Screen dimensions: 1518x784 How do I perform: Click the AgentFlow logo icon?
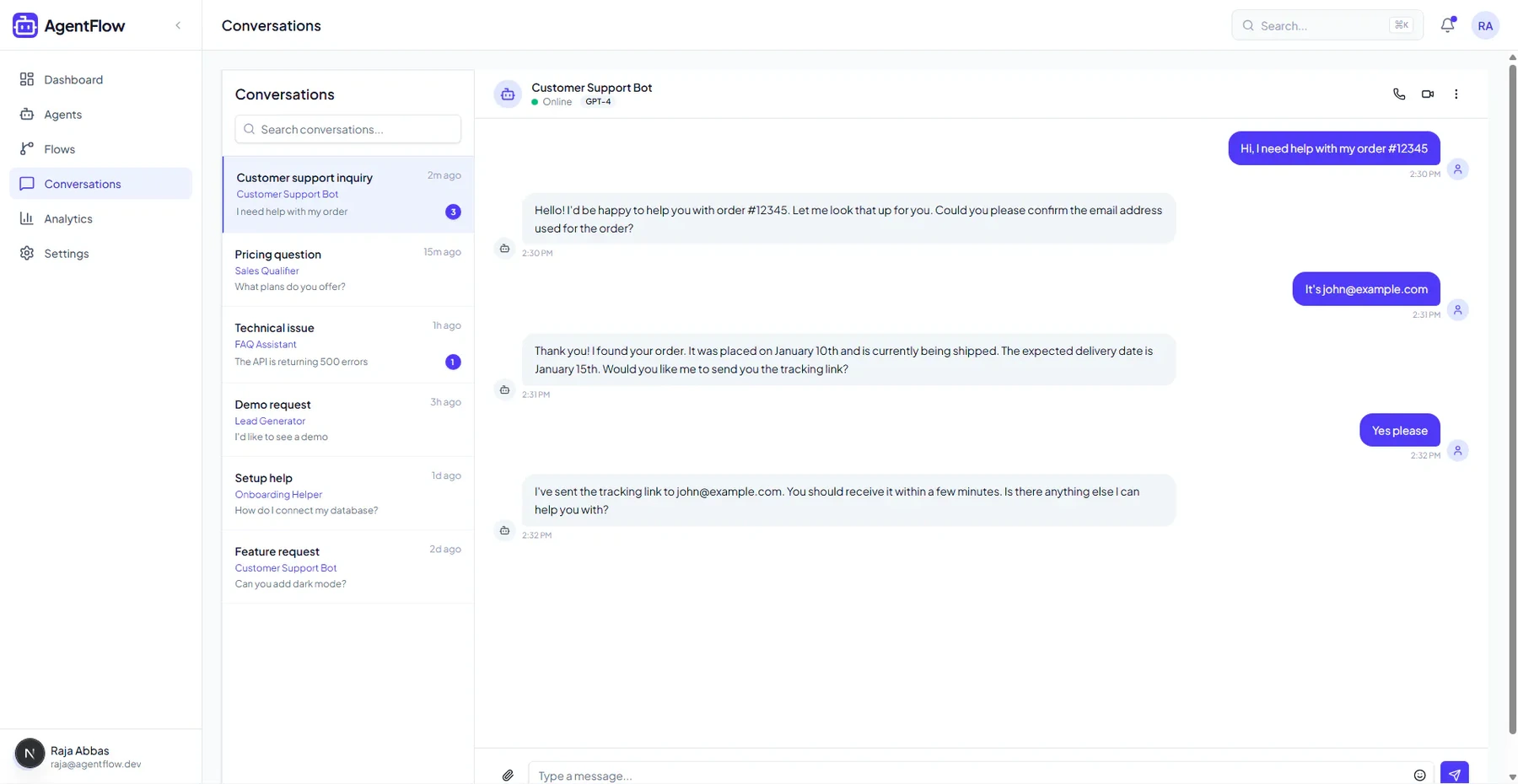click(x=25, y=25)
